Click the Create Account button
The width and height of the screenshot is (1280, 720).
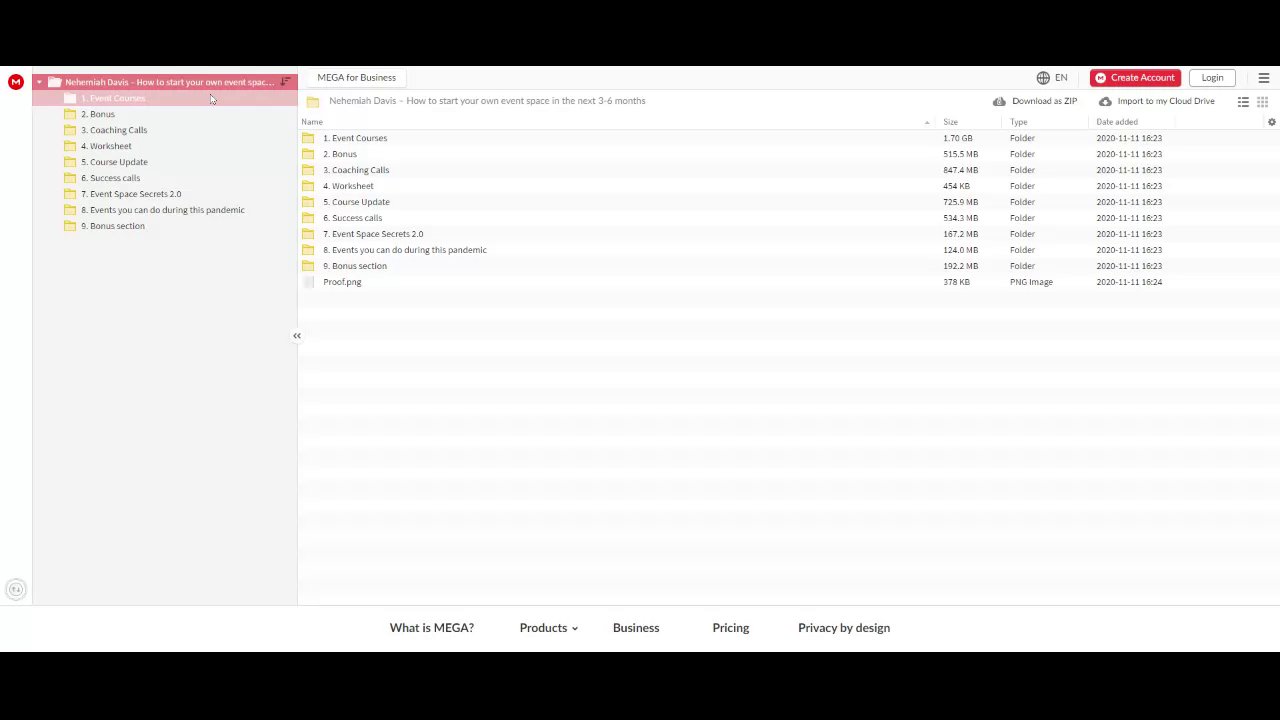(1135, 78)
